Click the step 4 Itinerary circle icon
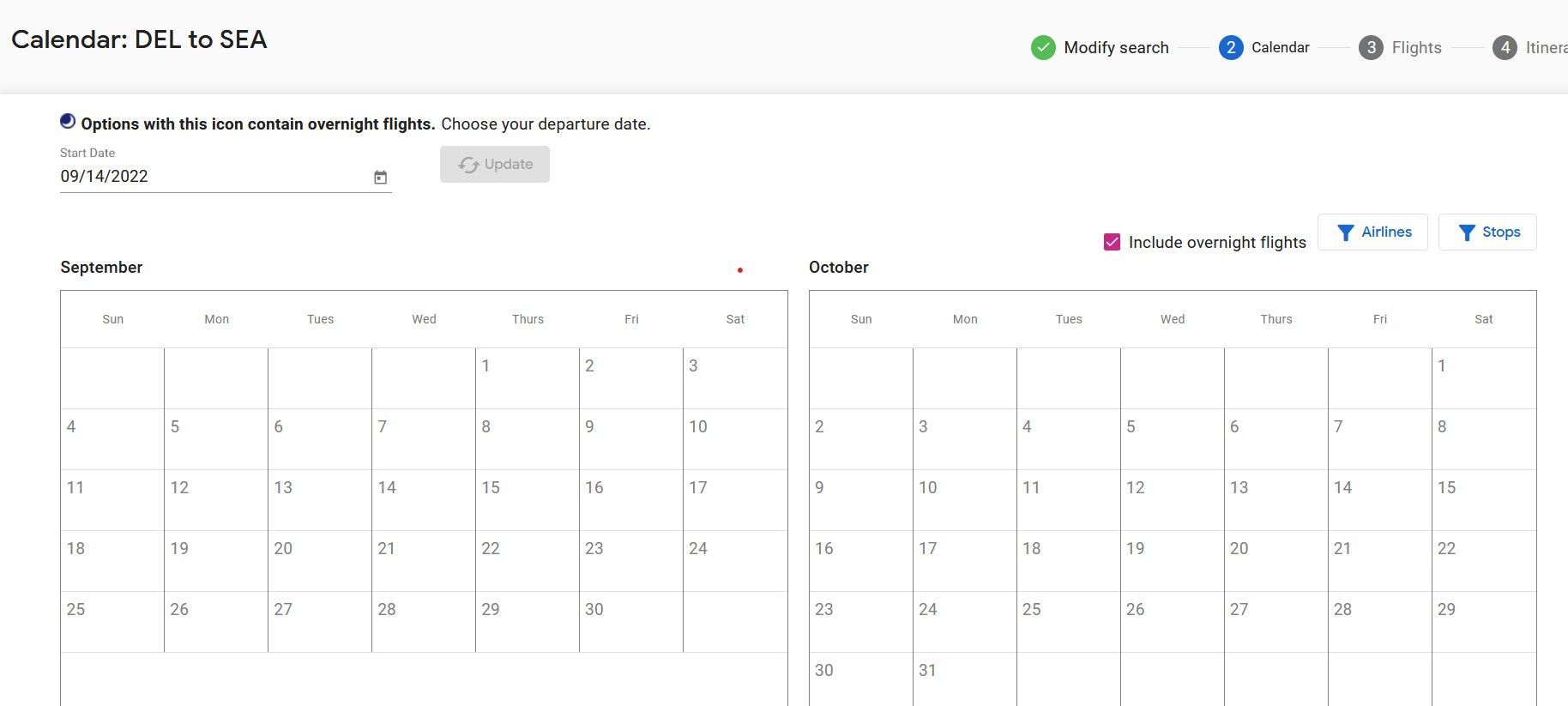Viewport: 1568px width, 706px height. (1505, 48)
